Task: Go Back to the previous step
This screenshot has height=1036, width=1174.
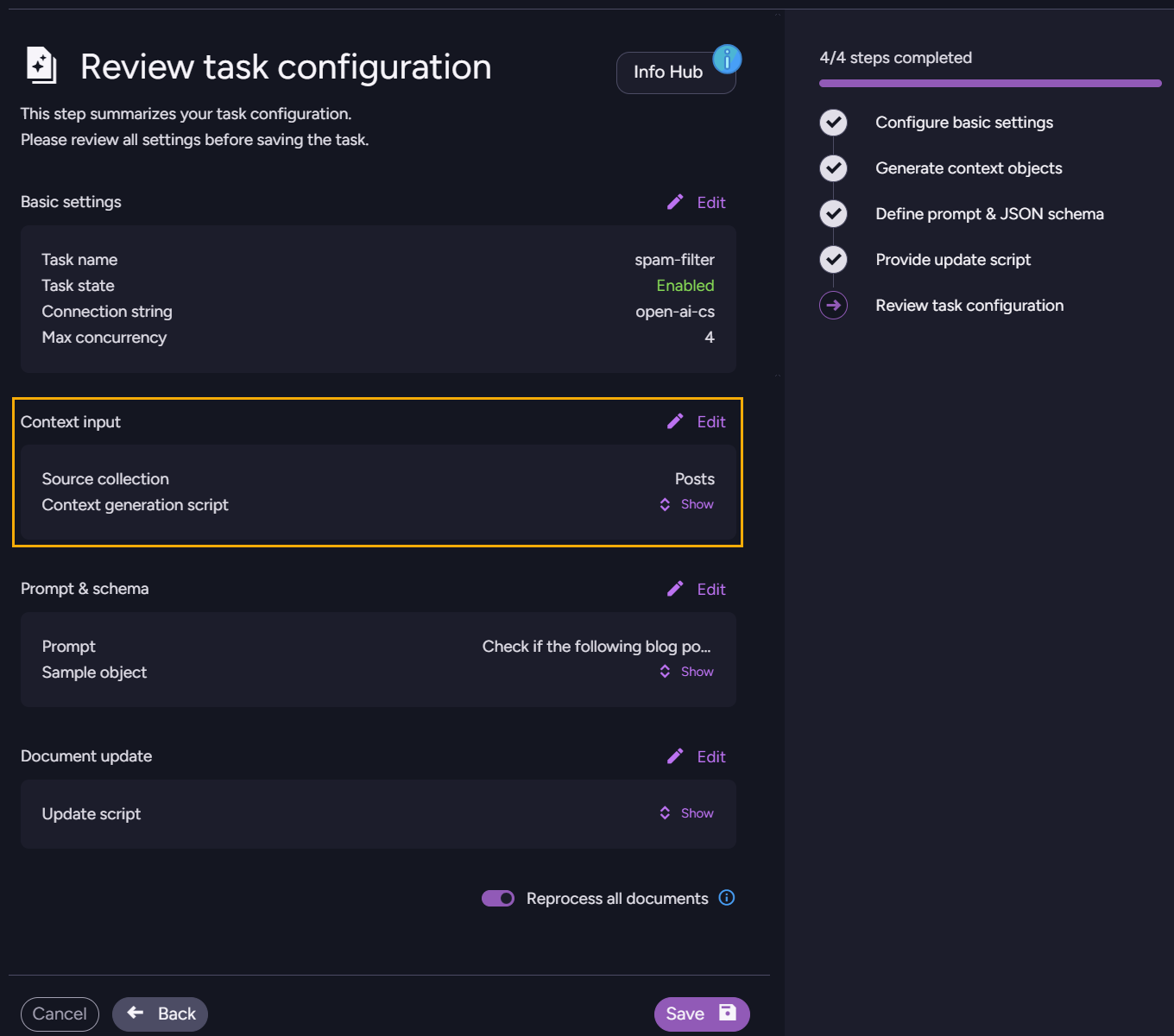Action: 161,1014
